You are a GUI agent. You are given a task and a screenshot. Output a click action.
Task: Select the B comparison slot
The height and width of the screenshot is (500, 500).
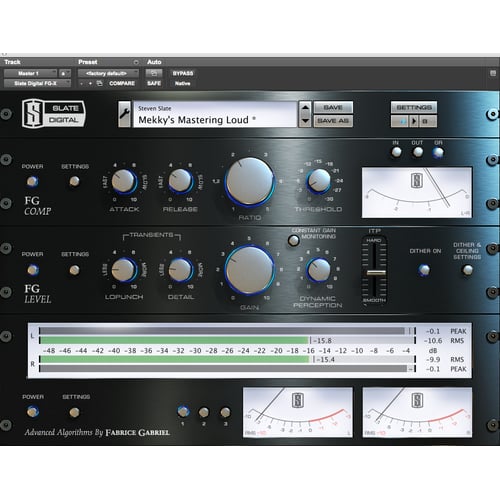[427, 121]
